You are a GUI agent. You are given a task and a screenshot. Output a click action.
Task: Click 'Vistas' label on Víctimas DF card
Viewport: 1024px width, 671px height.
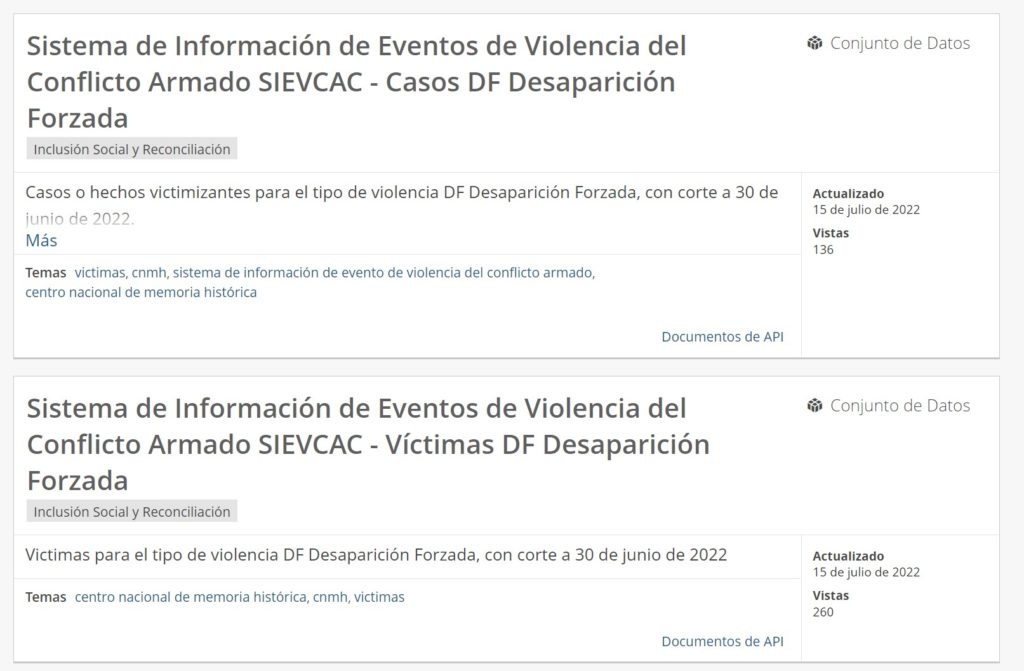[x=831, y=595]
